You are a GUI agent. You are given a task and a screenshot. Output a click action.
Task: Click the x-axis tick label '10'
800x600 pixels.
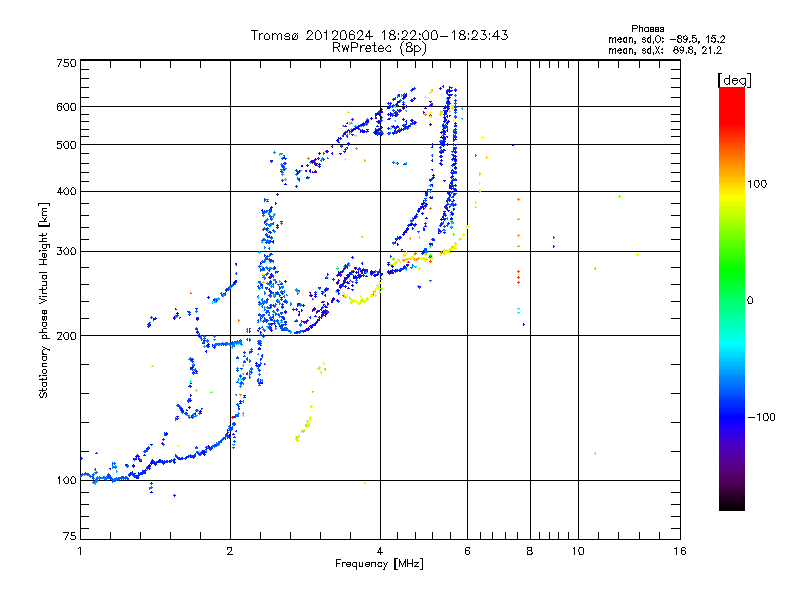coord(578,551)
